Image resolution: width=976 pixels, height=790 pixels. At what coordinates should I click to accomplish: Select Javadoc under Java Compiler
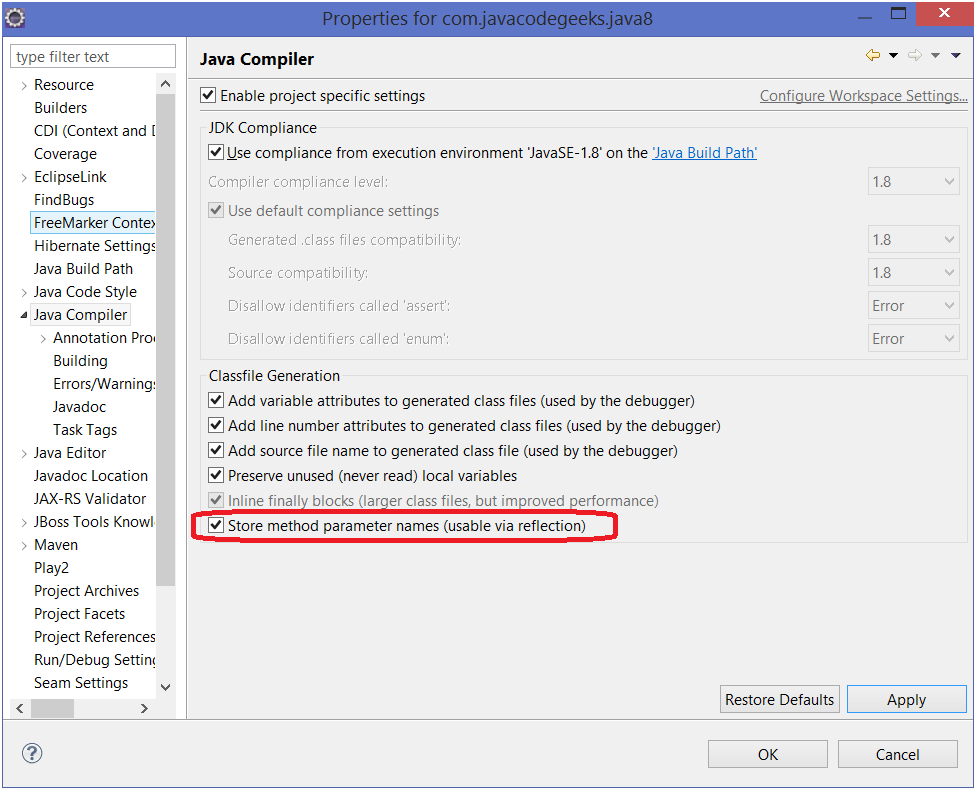79,407
